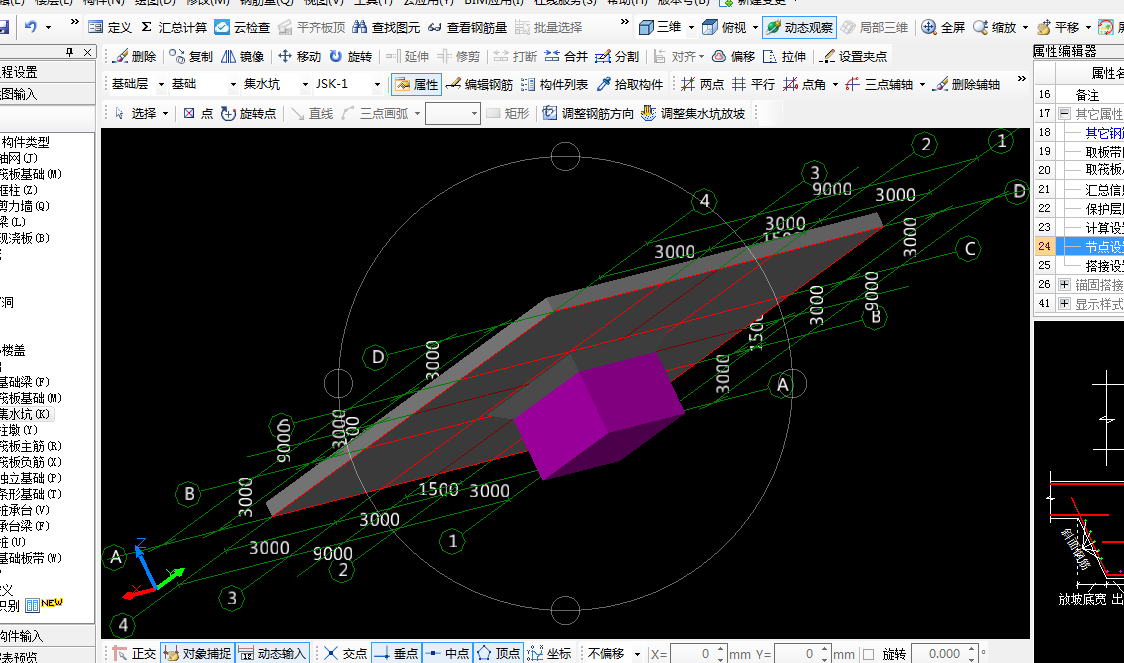The height and width of the screenshot is (663, 1124).
Task: Open 查看钢筋量 rebar quantity view
Action: [467, 27]
